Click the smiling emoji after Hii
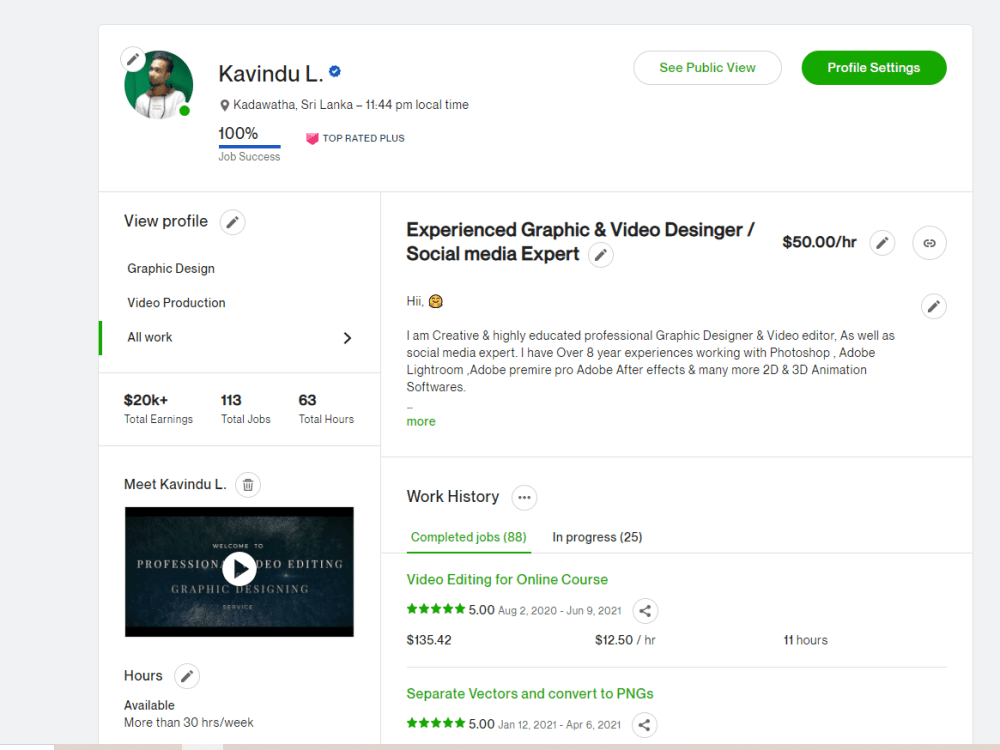 [x=436, y=301]
